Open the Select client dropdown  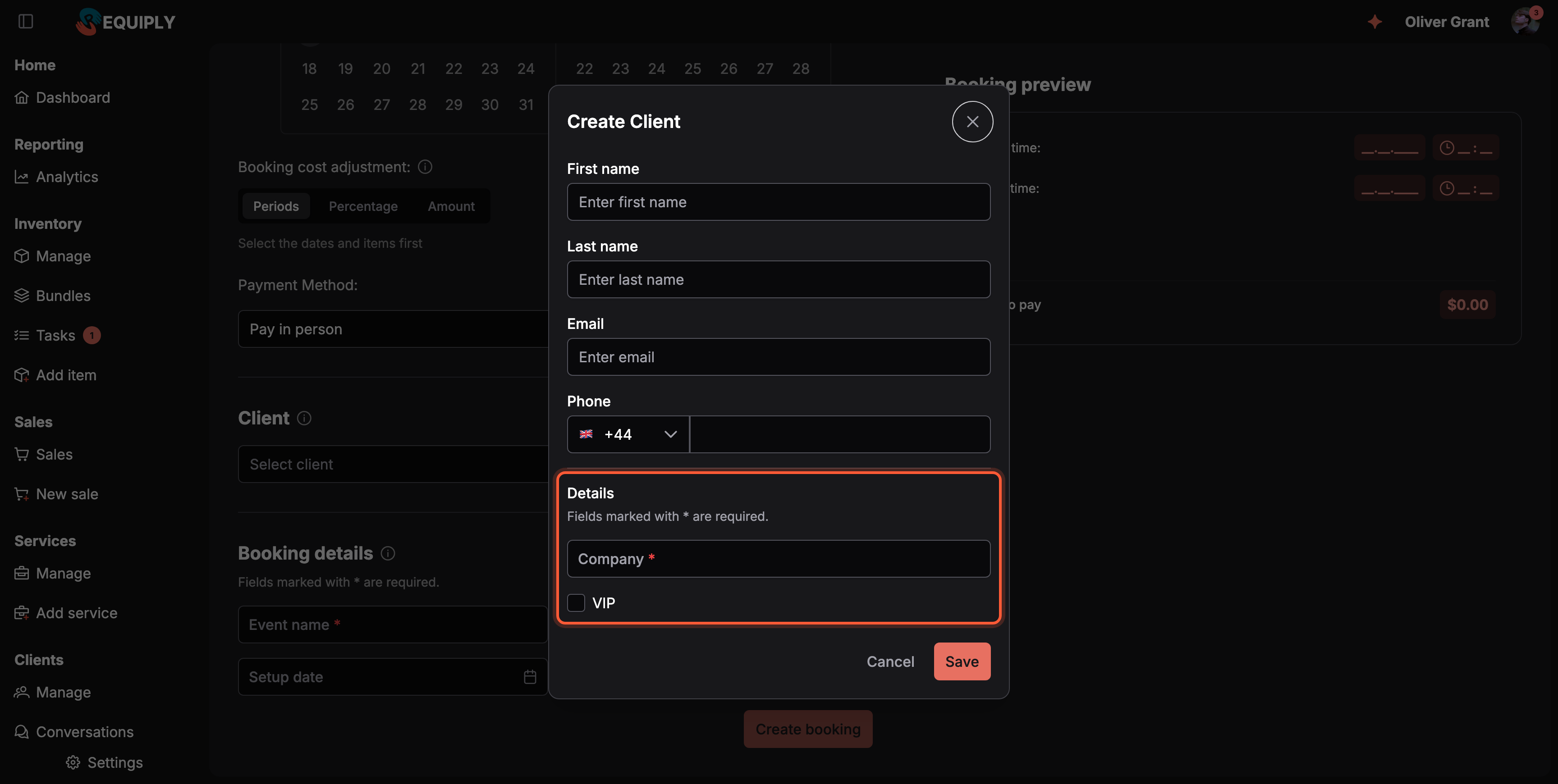pos(393,464)
